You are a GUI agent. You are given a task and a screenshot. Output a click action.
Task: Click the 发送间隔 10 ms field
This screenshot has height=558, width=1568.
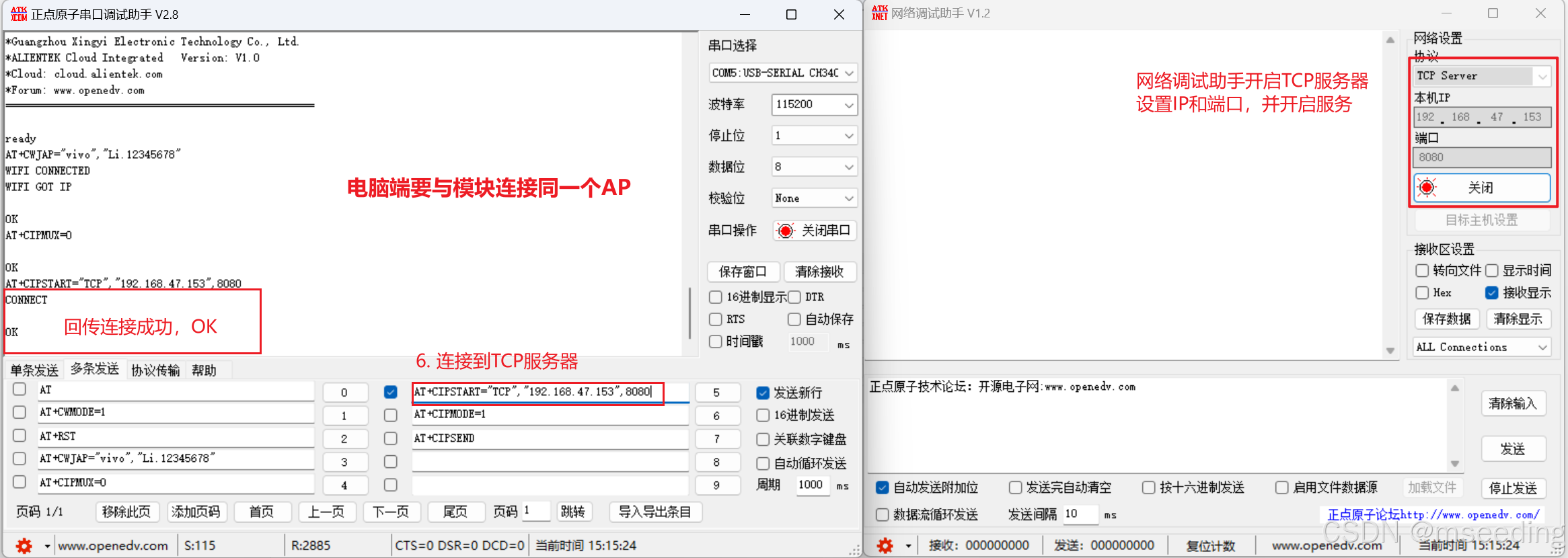point(1080,514)
